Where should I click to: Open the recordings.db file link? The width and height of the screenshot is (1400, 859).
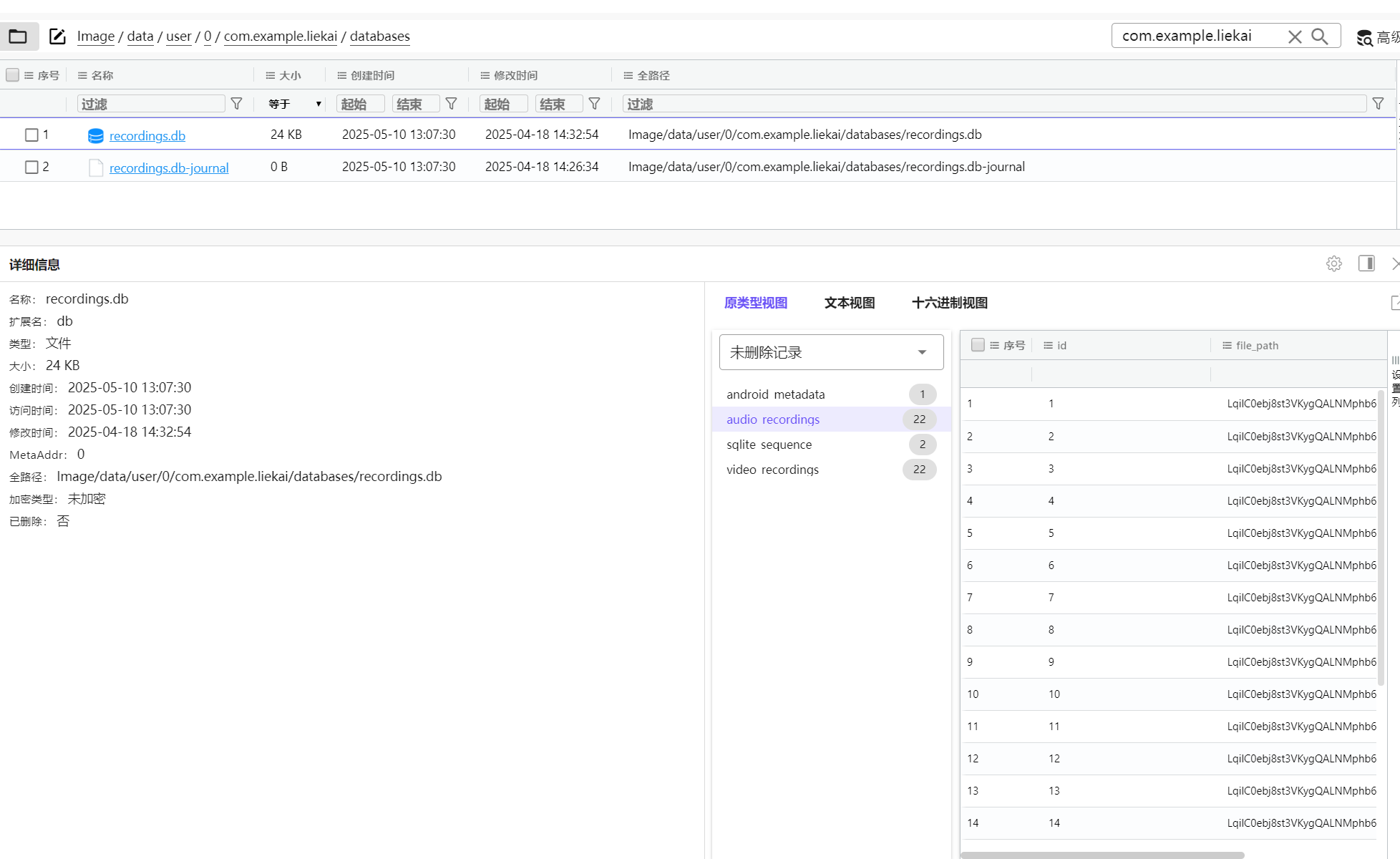pos(147,135)
